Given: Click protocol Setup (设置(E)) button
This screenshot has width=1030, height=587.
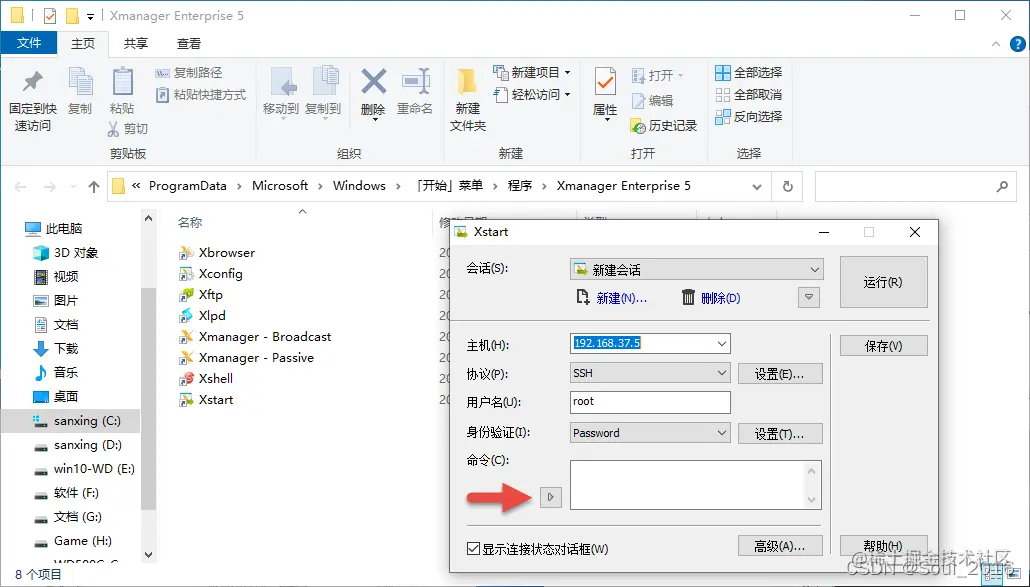Looking at the screenshot, I should pyautogui.click(x=780, y=374).
